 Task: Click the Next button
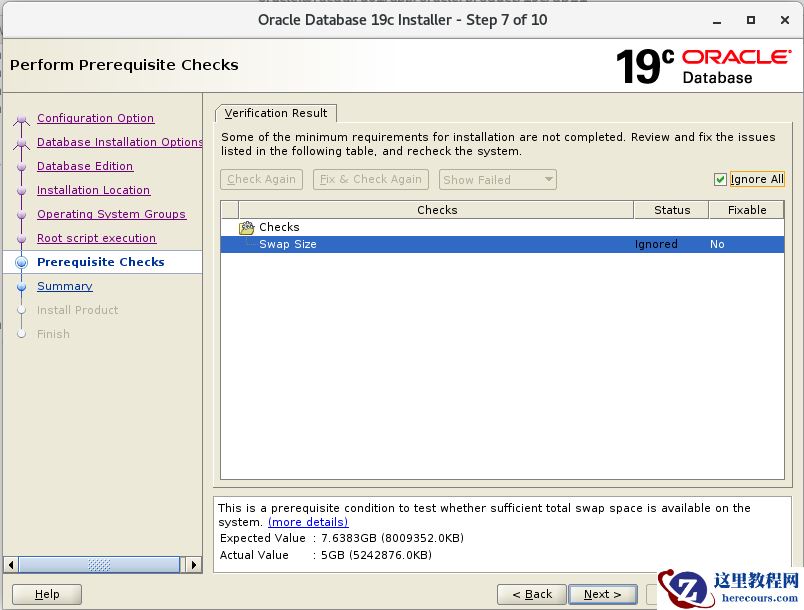602,594
